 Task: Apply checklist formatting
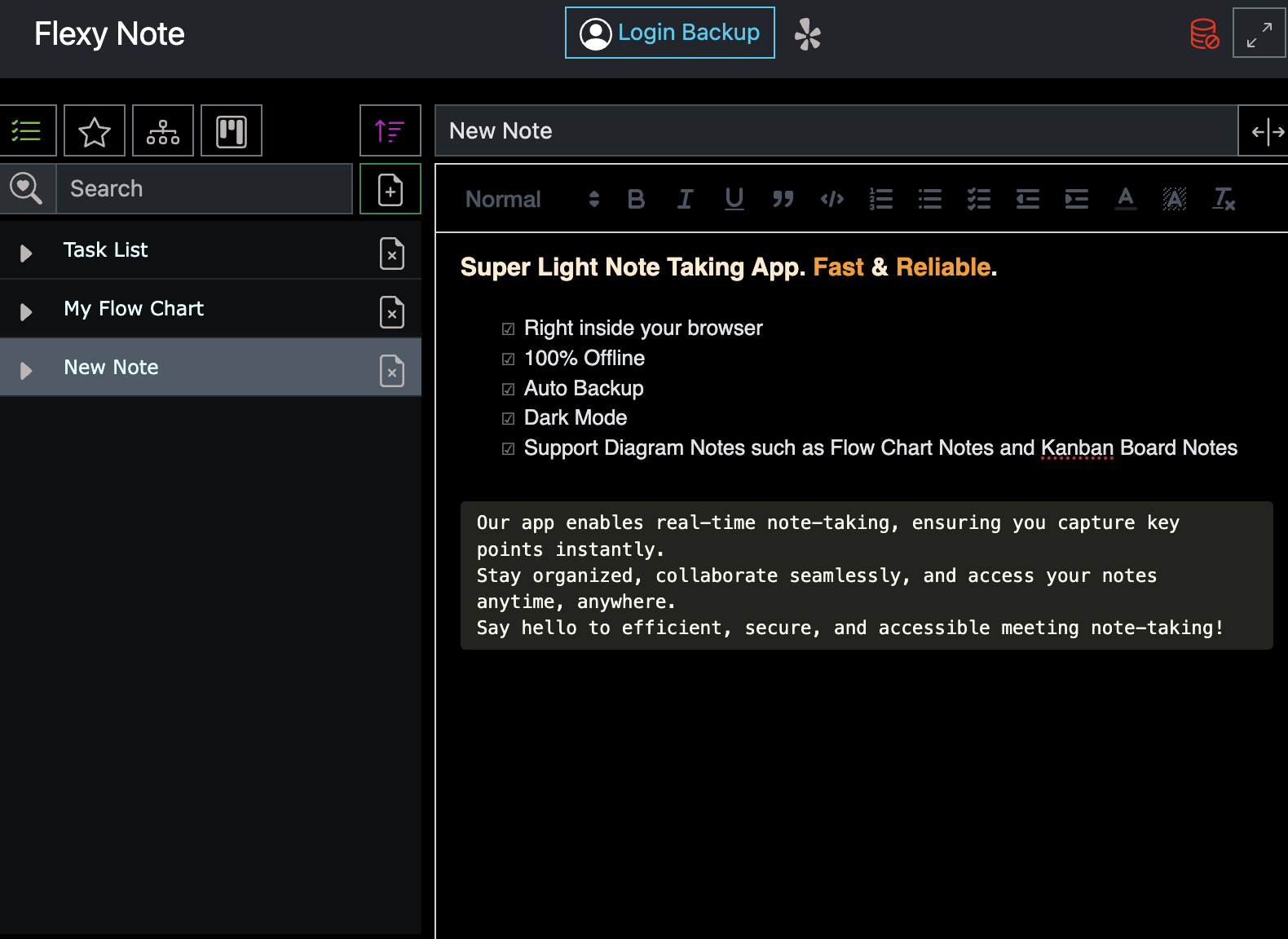pos(979,199)
